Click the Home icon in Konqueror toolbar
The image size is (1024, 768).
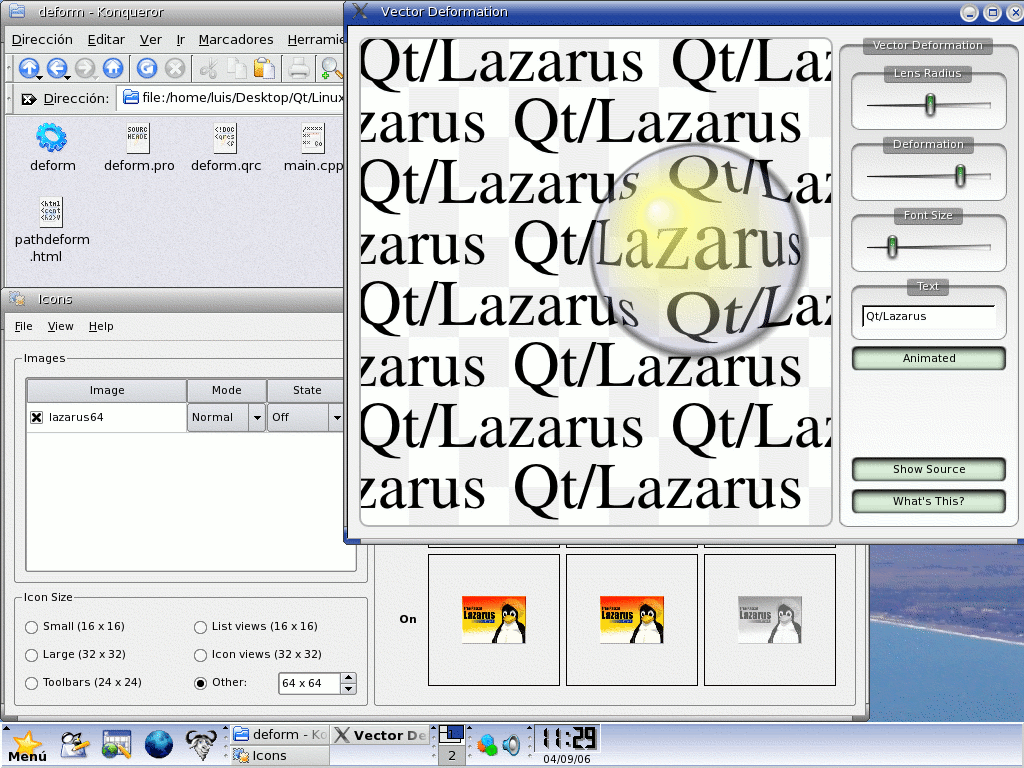click(113, 68)
